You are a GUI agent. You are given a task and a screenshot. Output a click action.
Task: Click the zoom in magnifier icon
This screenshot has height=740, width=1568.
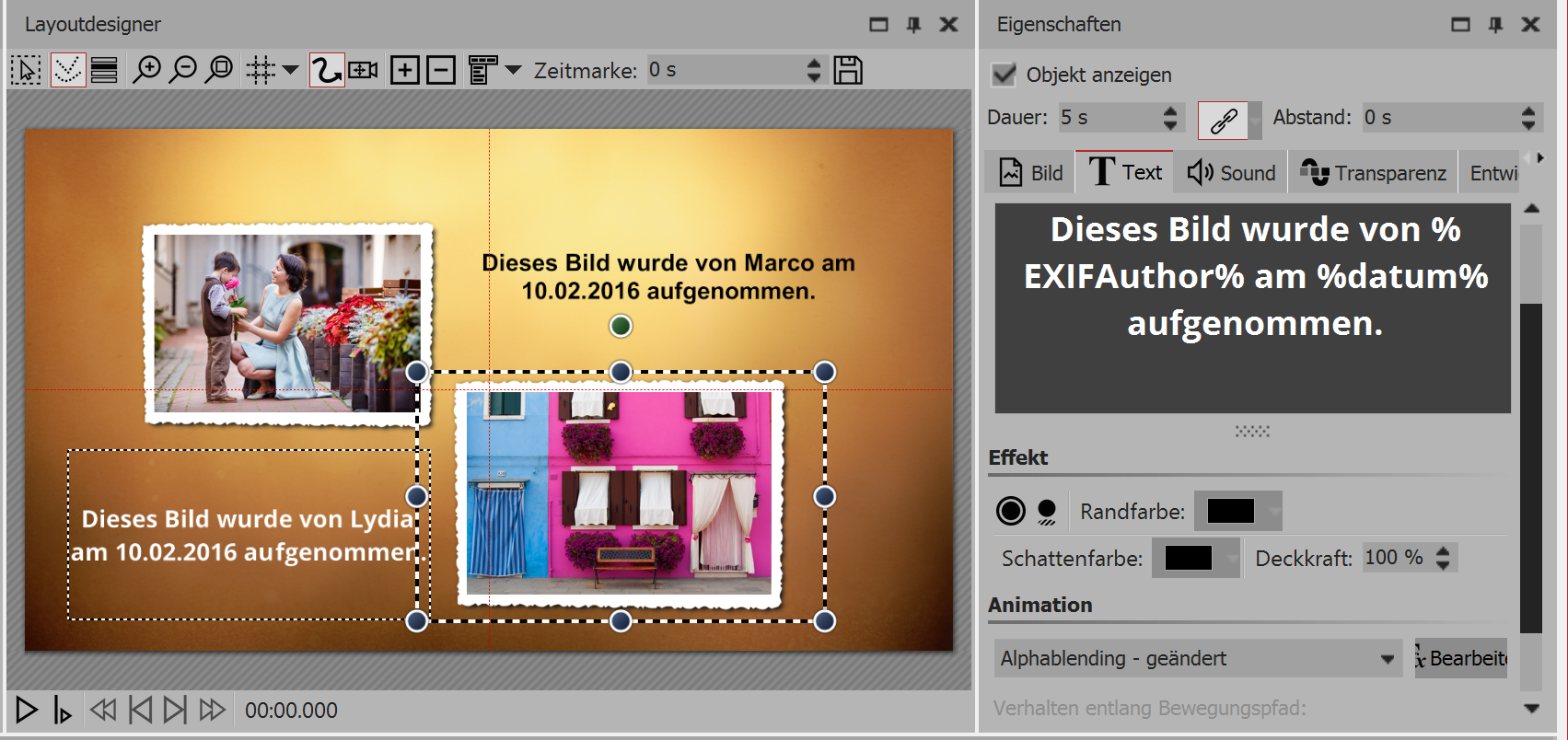click(x=146, y=70)
